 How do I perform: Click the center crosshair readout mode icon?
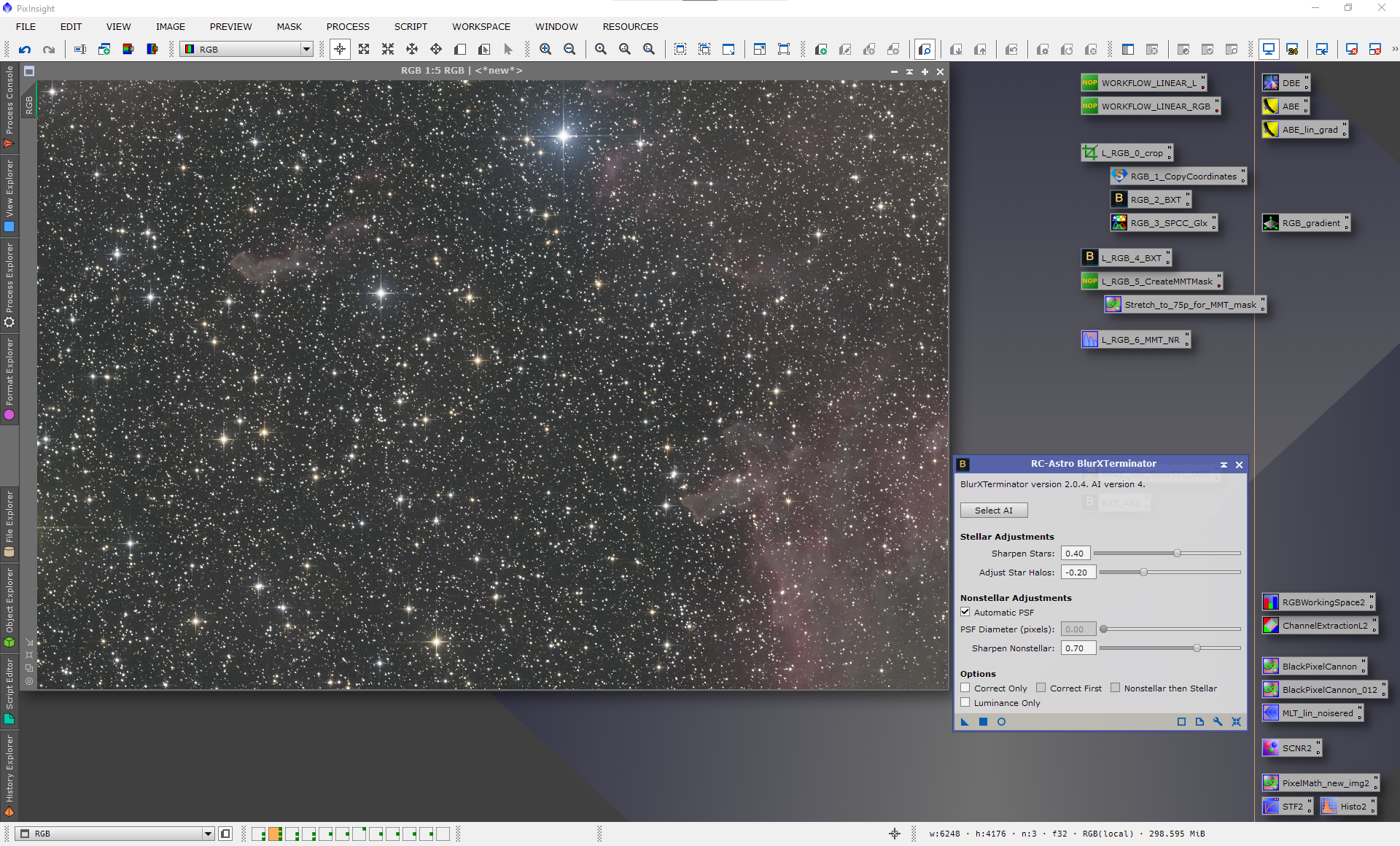(340, 50)
